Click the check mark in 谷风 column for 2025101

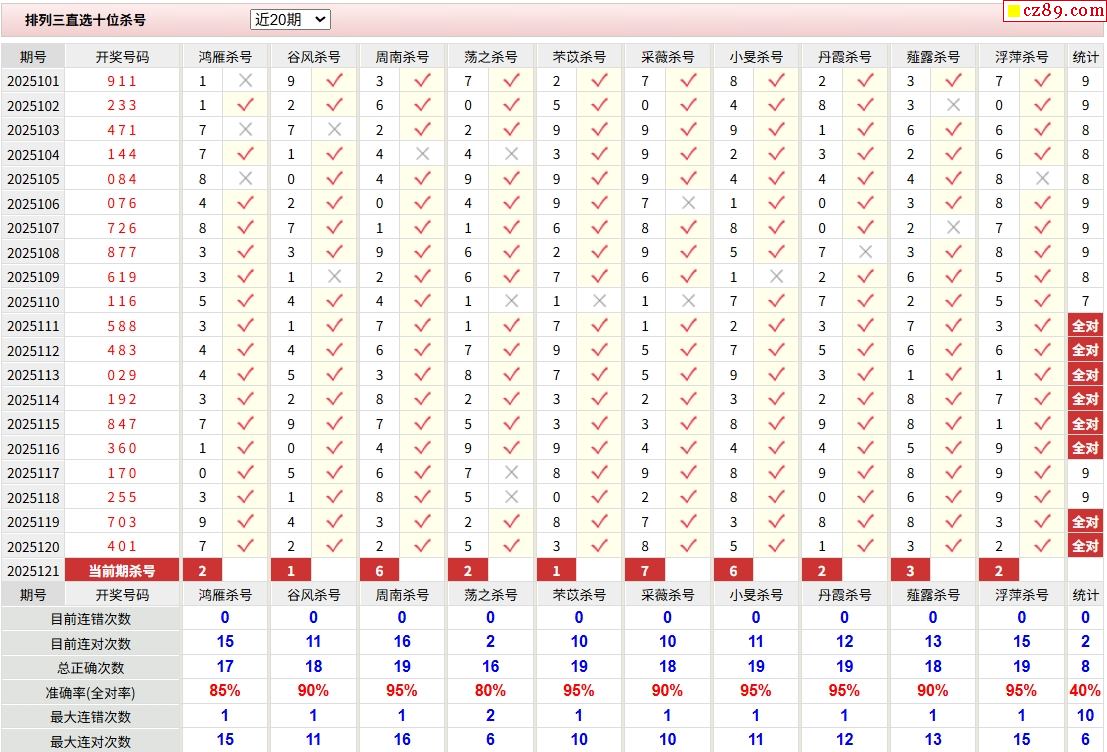point(334,80)
